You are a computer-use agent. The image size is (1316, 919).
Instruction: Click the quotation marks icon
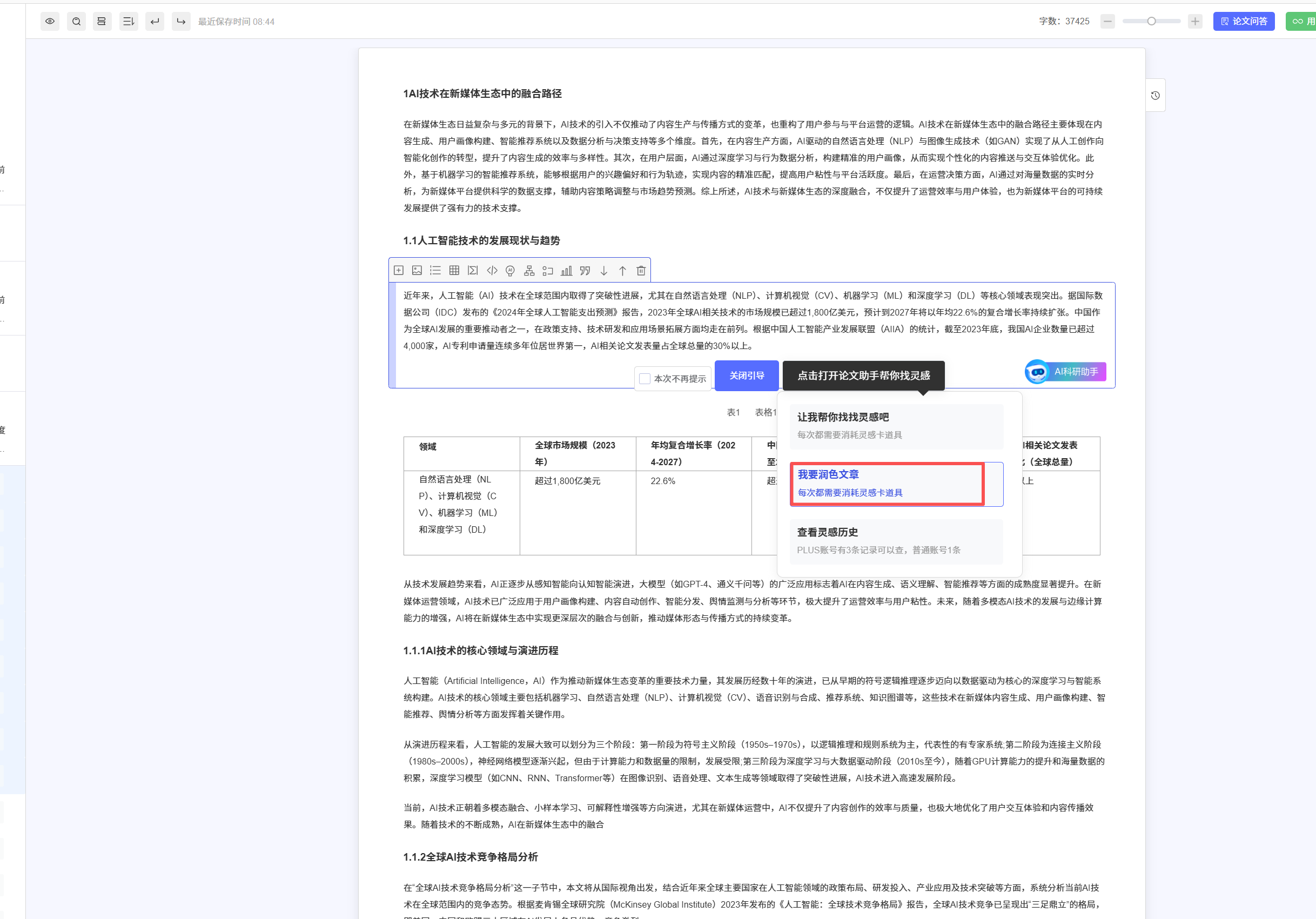click(585, 271)
